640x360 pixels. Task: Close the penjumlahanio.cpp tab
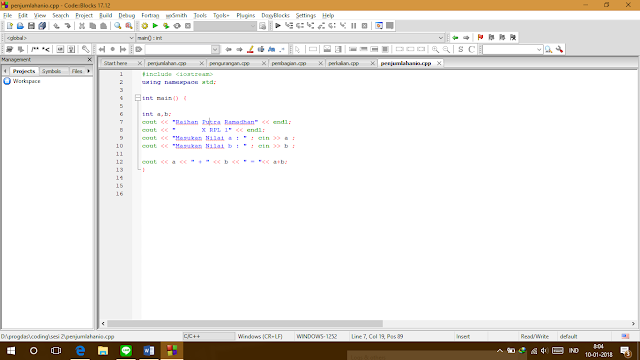click(439, 63)
